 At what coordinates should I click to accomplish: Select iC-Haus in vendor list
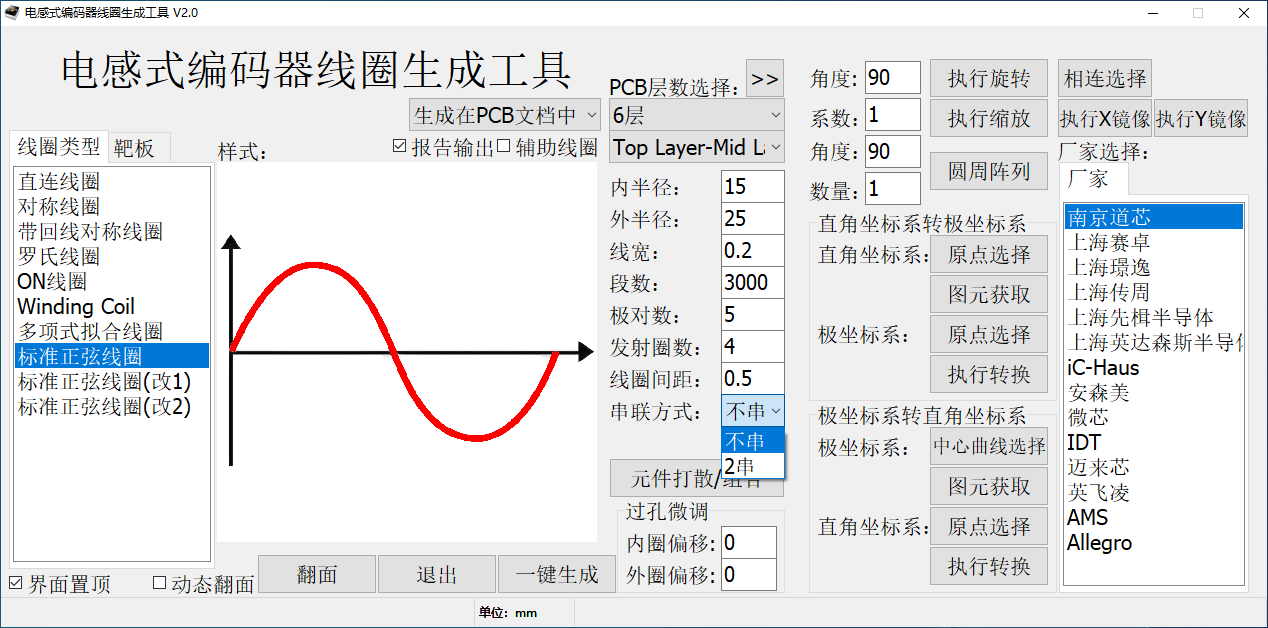[1154, 367]
